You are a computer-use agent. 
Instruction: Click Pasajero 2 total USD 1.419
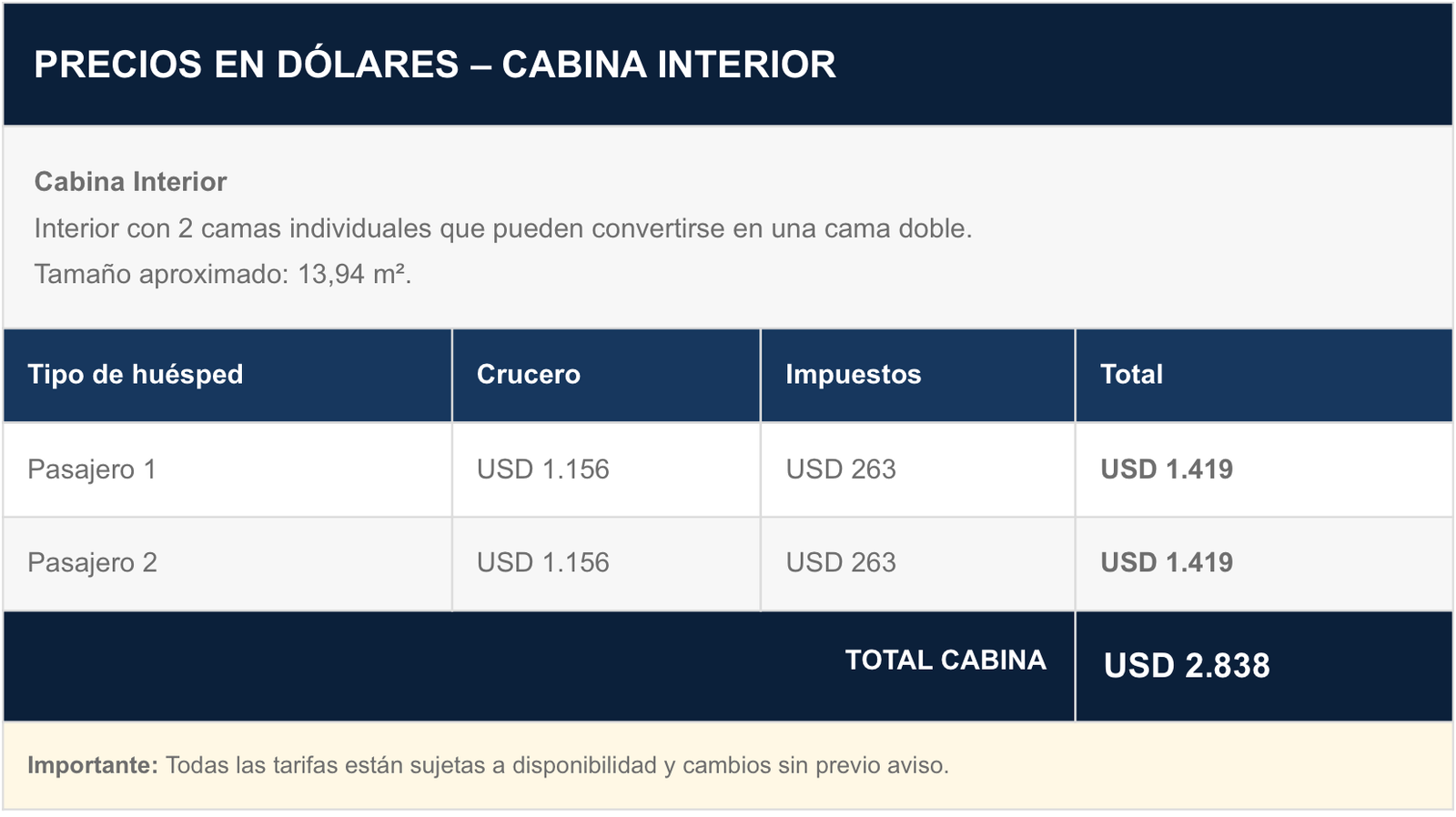point(1167,563)
